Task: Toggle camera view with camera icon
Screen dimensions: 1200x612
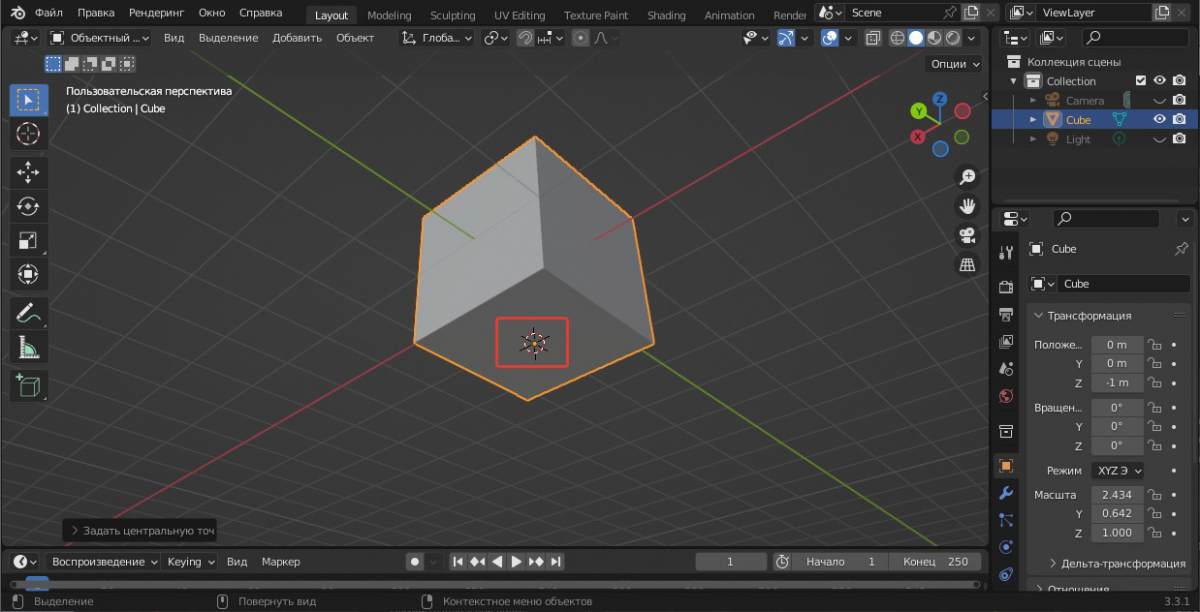Action: pos(967,236)
